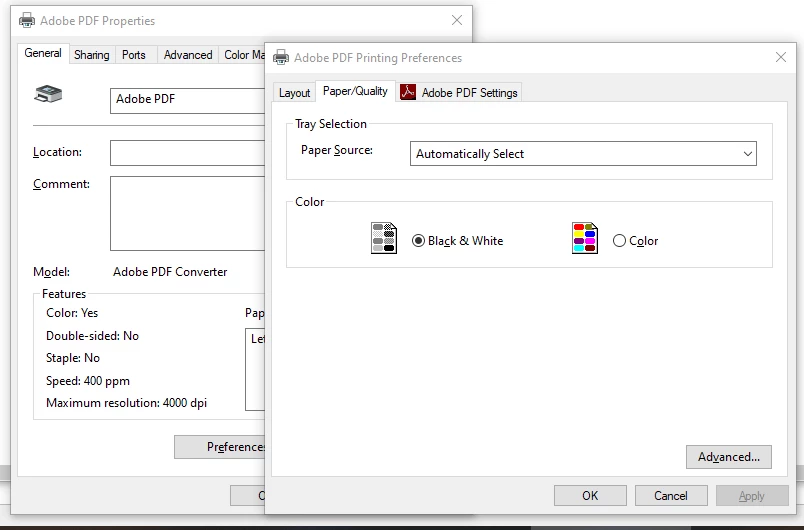Click the printer icon in Adobe PDF Properties title bar
Screen dimensions: 804x530
27,21
